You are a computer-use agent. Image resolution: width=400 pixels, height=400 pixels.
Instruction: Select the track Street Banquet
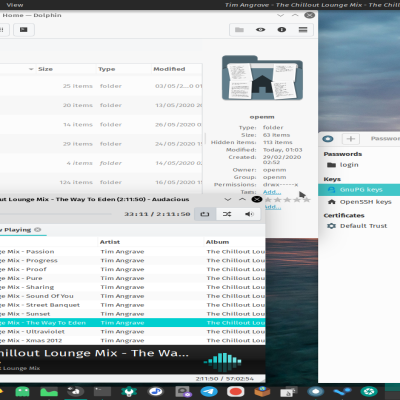tap(133, 305)
